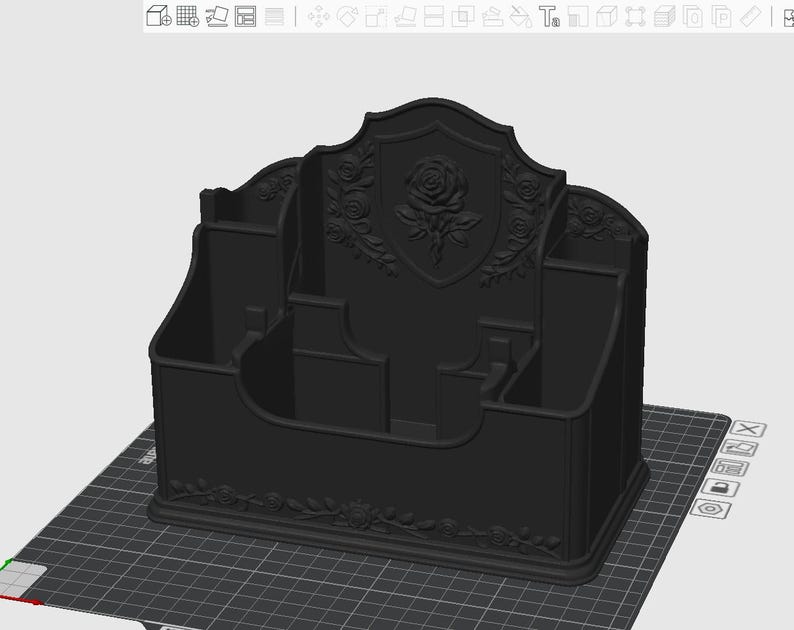Click the toolbar icon labeled 0
This screenshot has width=794, height=630.
point(693,17)
